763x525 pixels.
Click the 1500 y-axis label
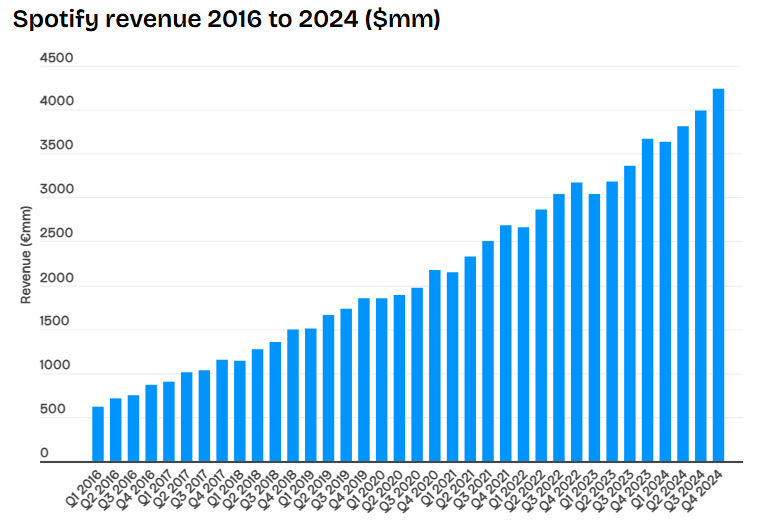(x=54, y=321)
